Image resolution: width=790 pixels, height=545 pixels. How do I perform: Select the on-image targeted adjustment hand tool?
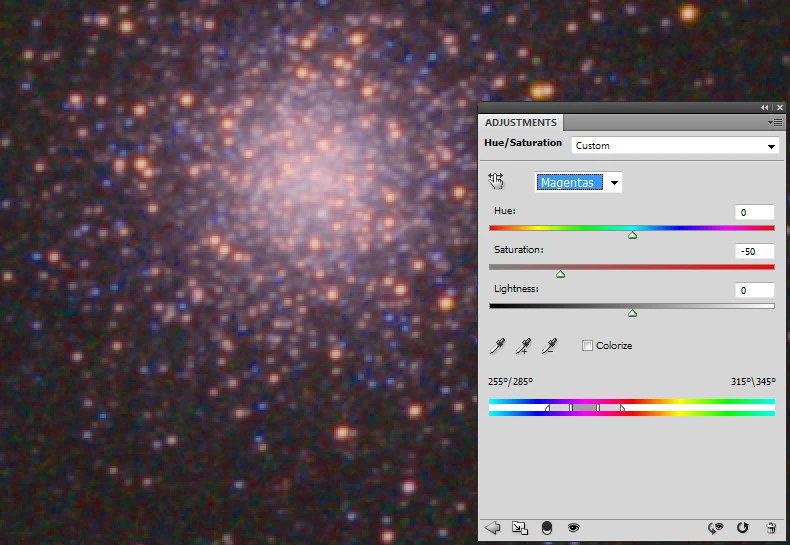pyautogui.click(x=495, y=181)
